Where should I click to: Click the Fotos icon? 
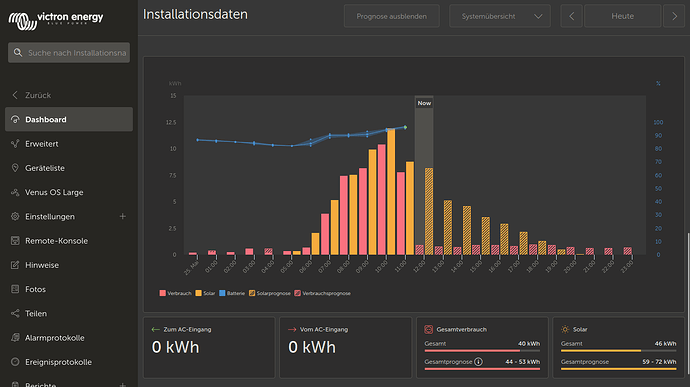coord(15,289)
